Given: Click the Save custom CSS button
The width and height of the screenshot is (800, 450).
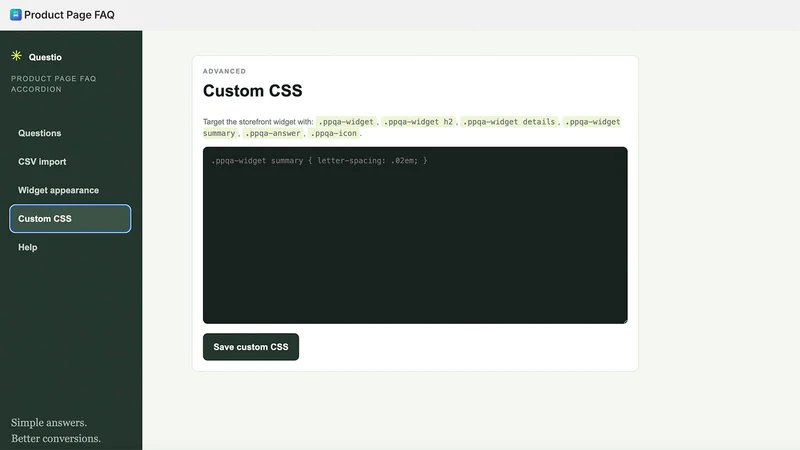Looking at the screenshot, I should (x=251, y=347).
